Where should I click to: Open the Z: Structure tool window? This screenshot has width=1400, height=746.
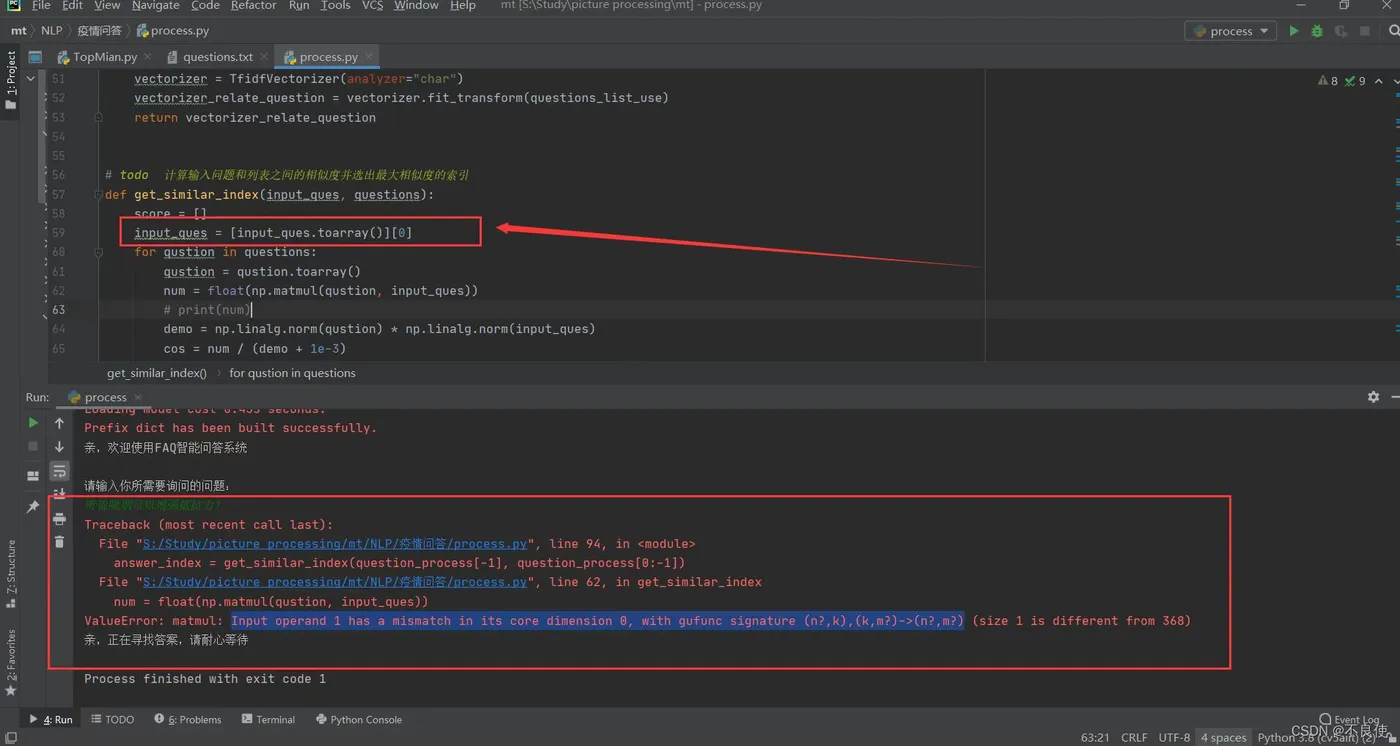[11, 575]
